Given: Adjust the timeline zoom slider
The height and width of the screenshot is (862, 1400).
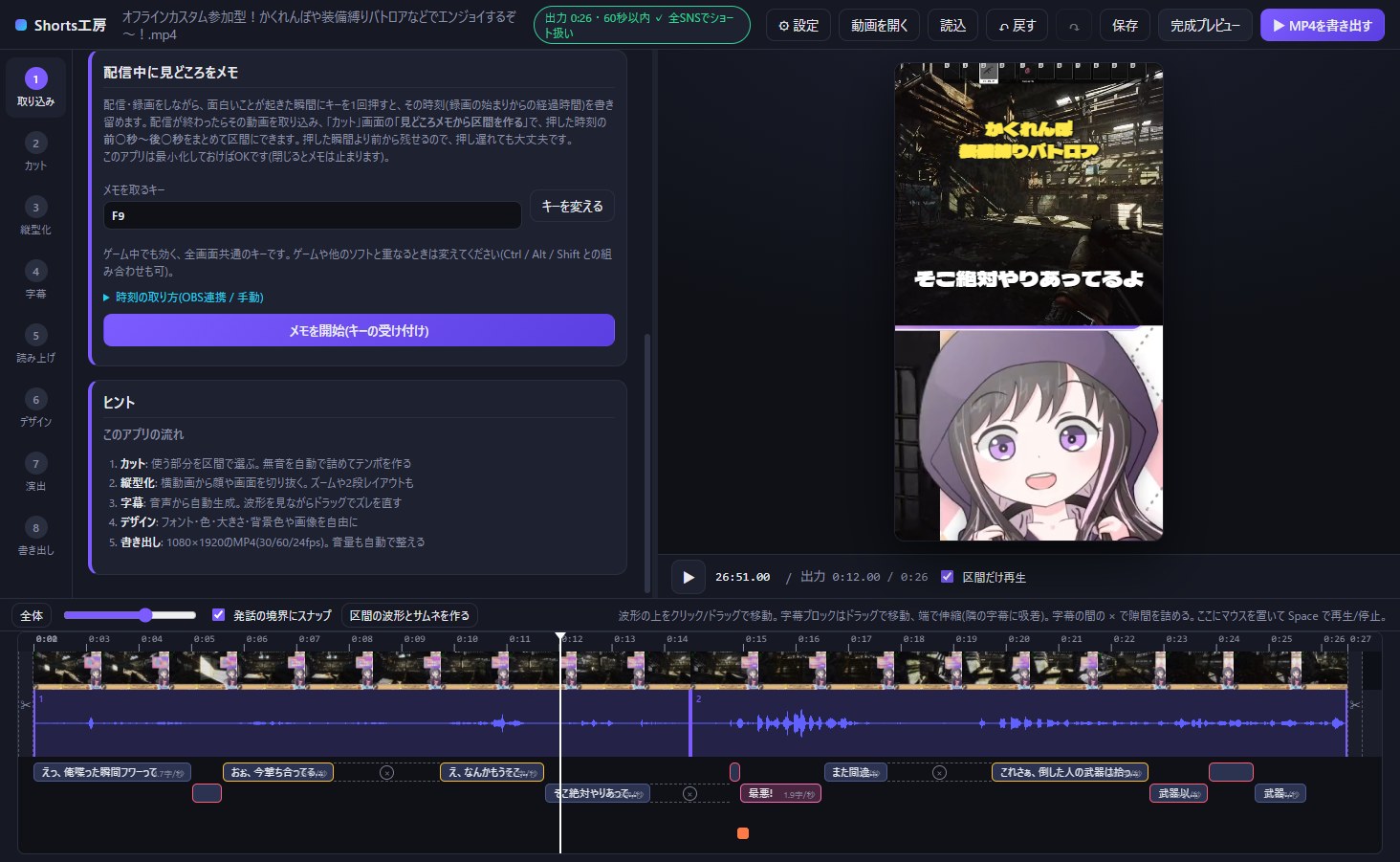Looking at the screenshot, I should point(130,615).
